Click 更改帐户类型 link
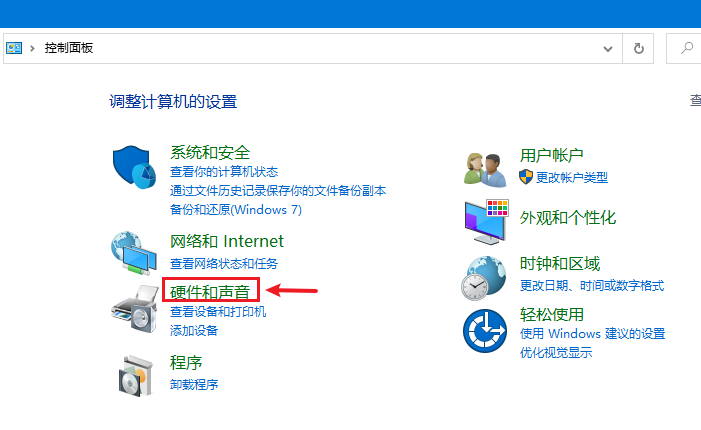The image size is (701, 430). tap(572, 177)
